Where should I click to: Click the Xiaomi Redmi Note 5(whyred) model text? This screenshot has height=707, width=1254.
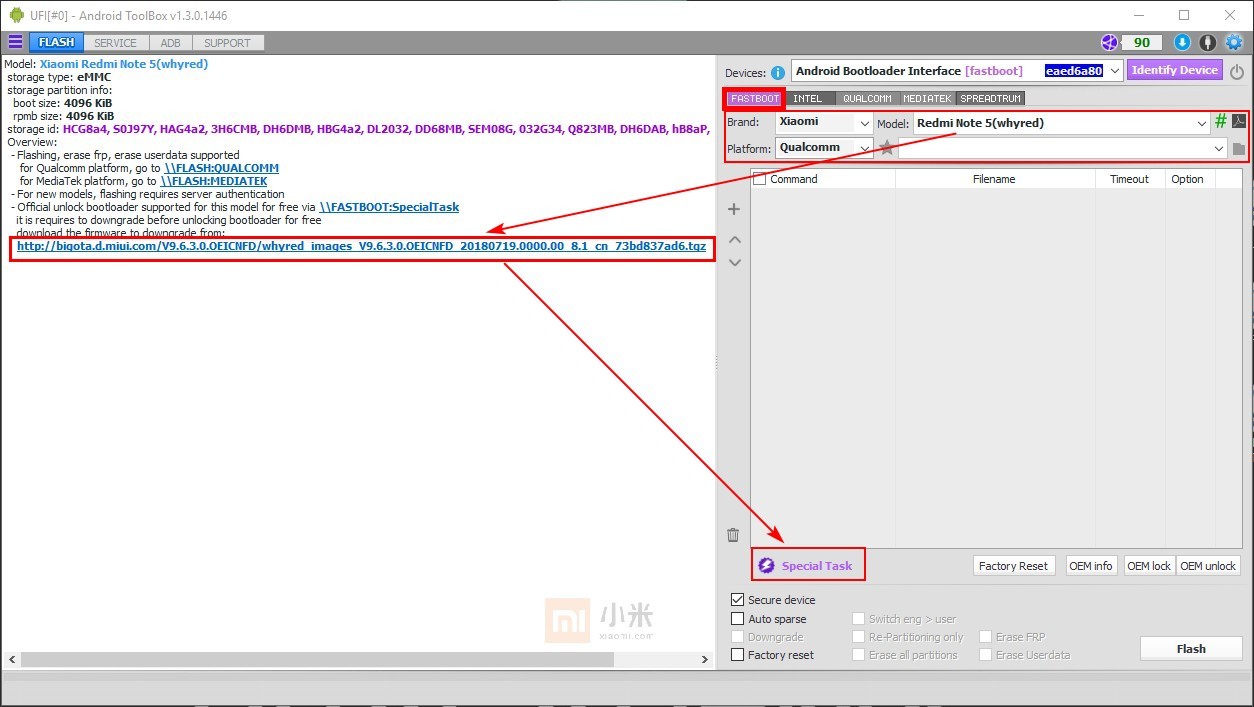124,64
